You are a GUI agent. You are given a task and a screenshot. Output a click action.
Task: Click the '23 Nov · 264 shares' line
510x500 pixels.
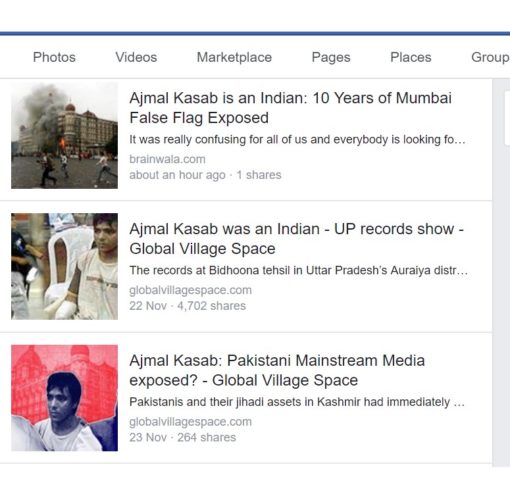point(182,437)
